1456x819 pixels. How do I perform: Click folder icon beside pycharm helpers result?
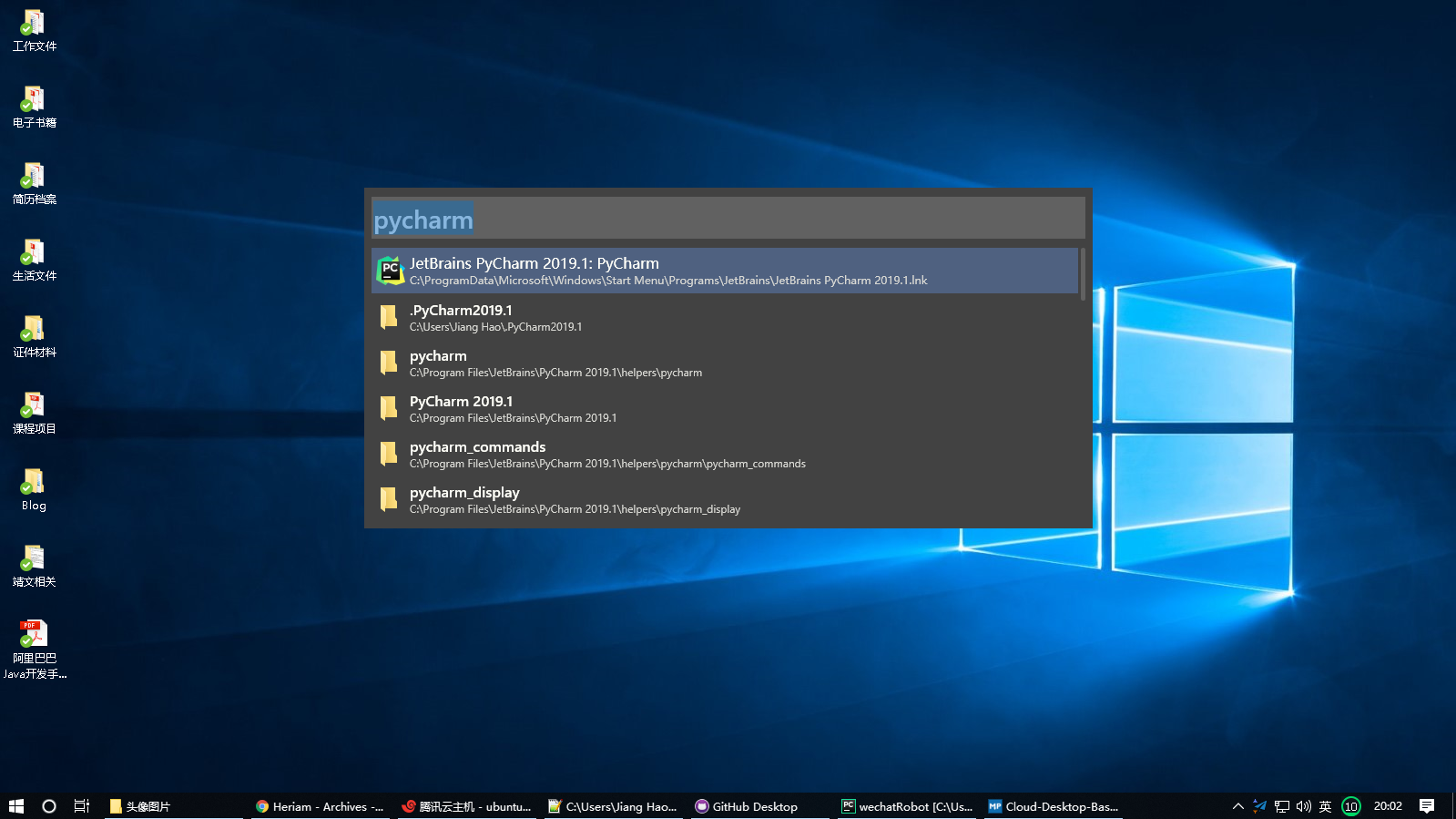pyautogui.click(x=389, y=363)
